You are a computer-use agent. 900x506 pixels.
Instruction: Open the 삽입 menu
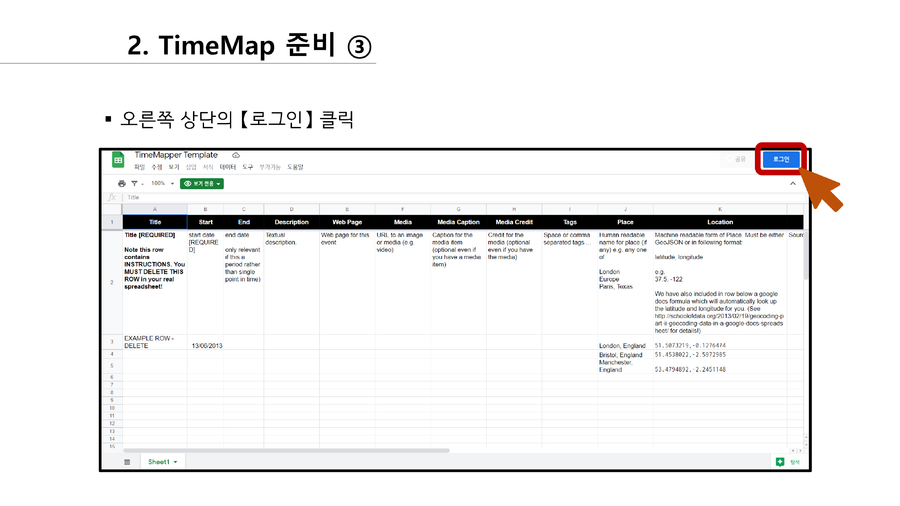tap(191, 167)
